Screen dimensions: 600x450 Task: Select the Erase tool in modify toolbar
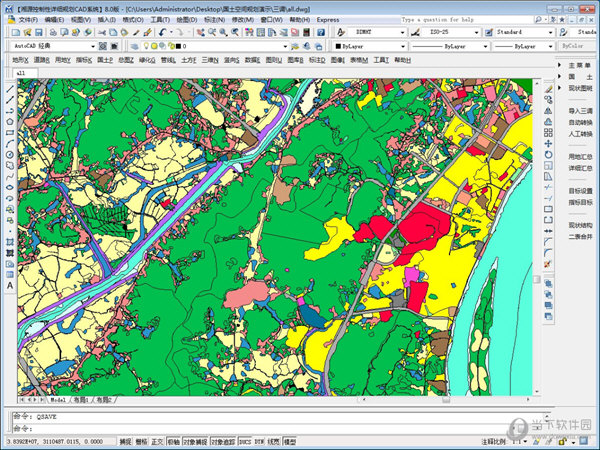(548, 87)
